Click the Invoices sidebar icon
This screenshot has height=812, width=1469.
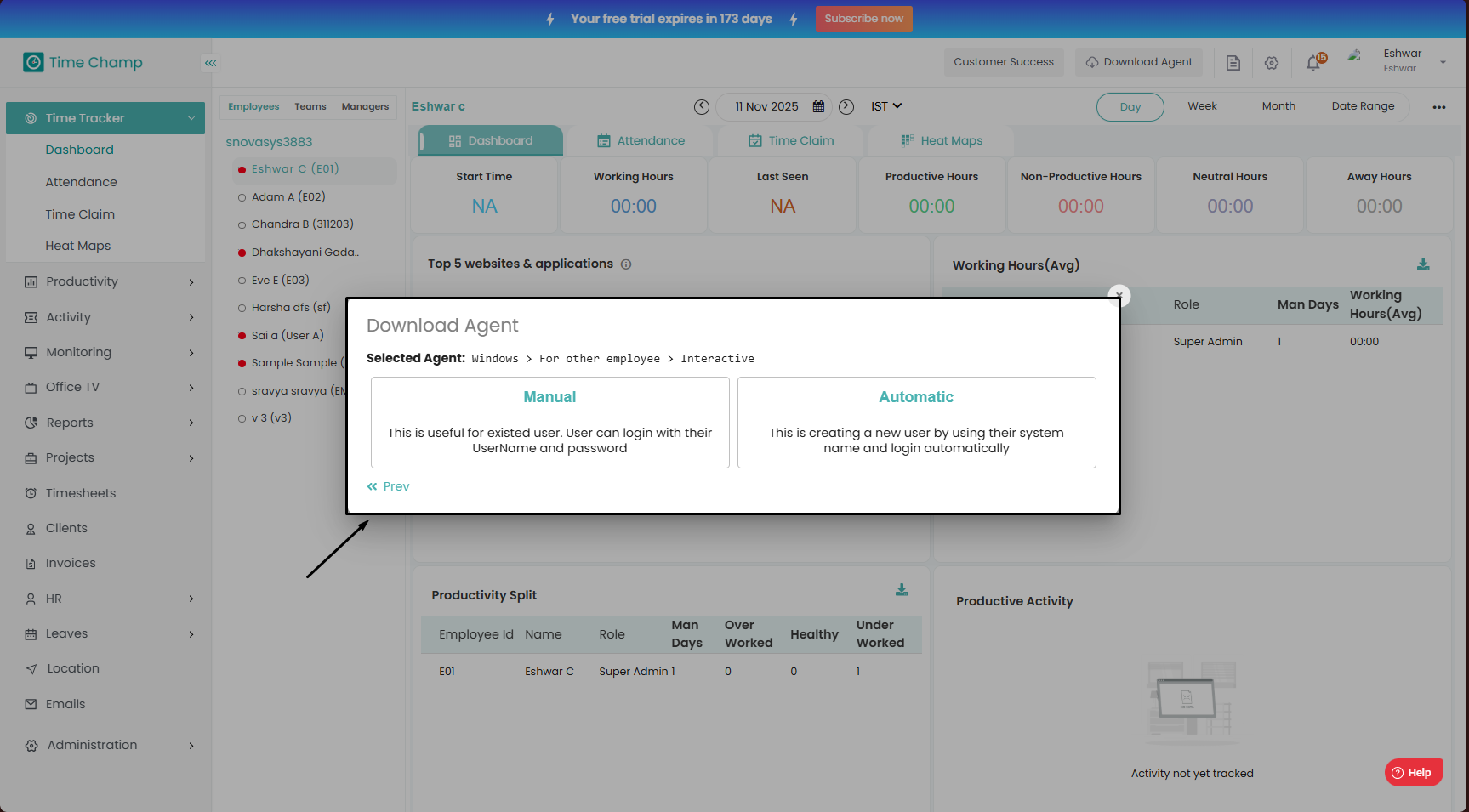(x=31, y=564)
